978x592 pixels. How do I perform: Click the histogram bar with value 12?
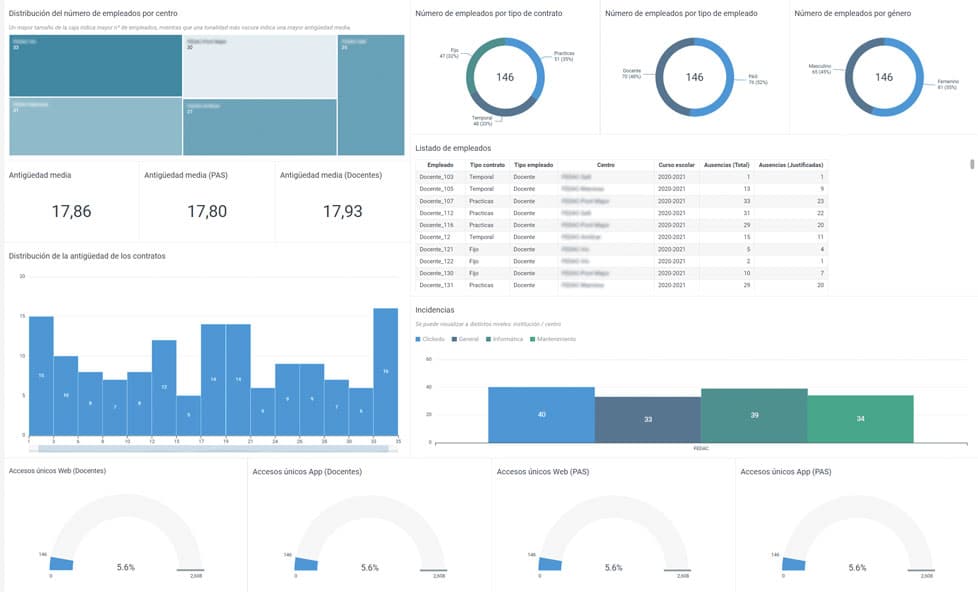(x=164, y=388)
